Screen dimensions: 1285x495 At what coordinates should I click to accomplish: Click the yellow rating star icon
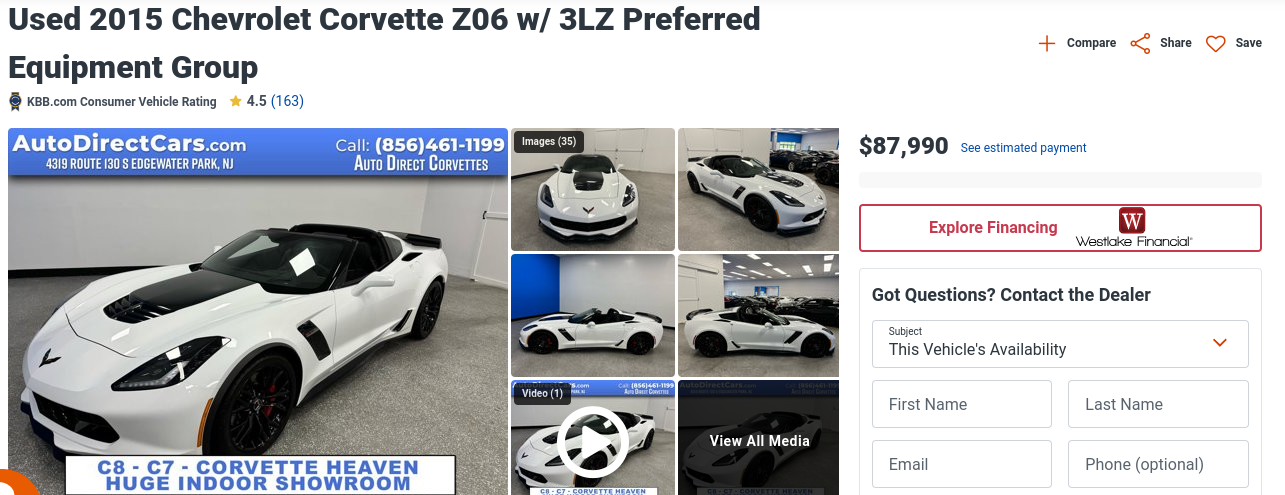235,101
